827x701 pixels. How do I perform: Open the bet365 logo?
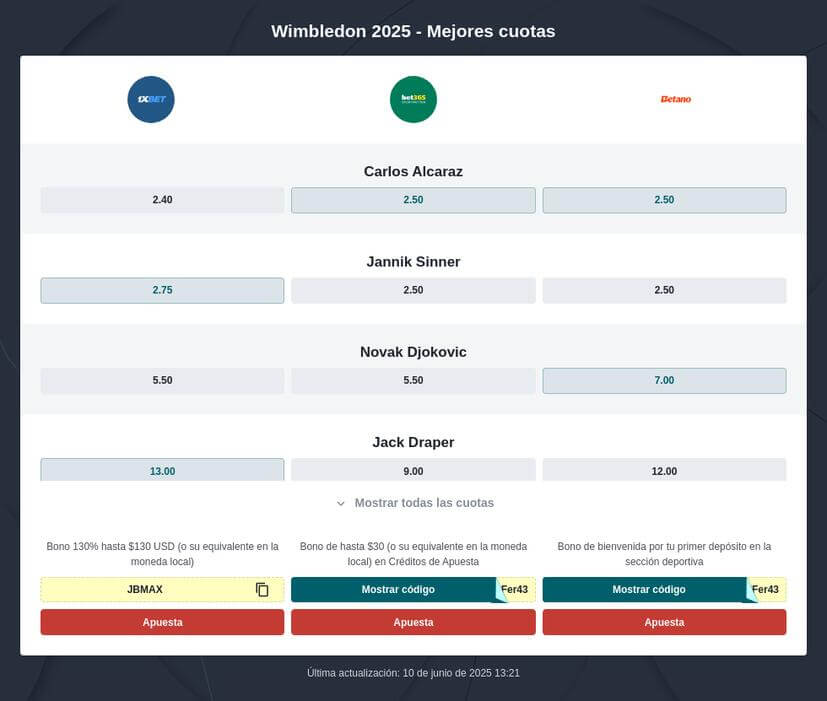(413, 99)
